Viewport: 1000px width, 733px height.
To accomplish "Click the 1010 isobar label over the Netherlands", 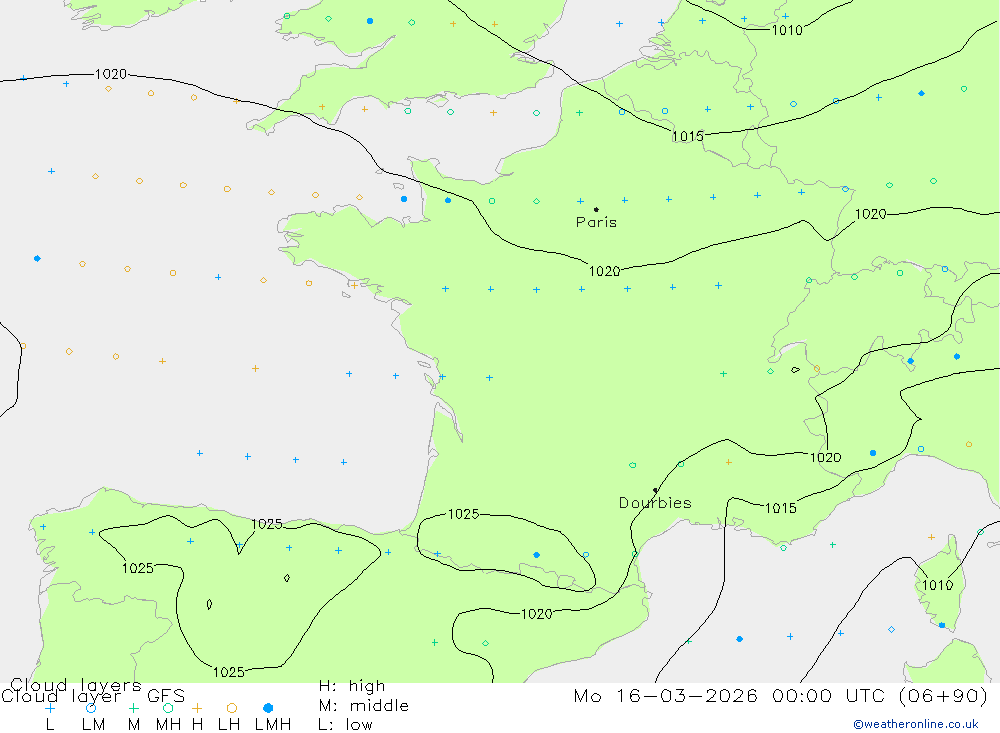I will (787, 30).
